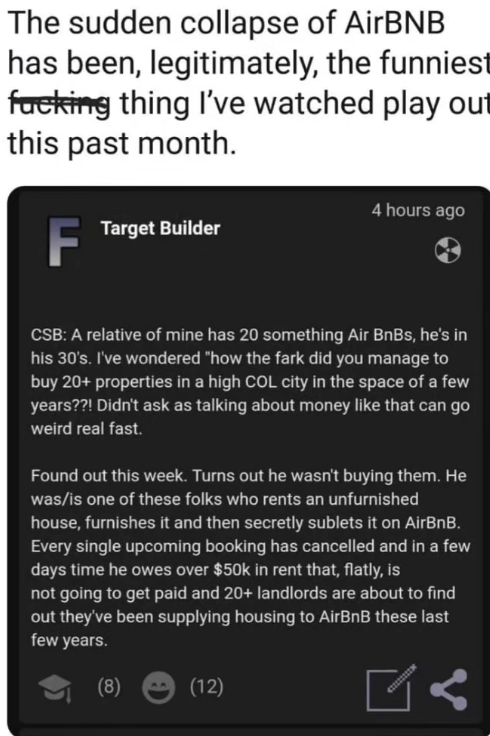This screenshot has height=736, width=490.
Task: Click the 'few years.' ending line
Action: tap(69, 640)
